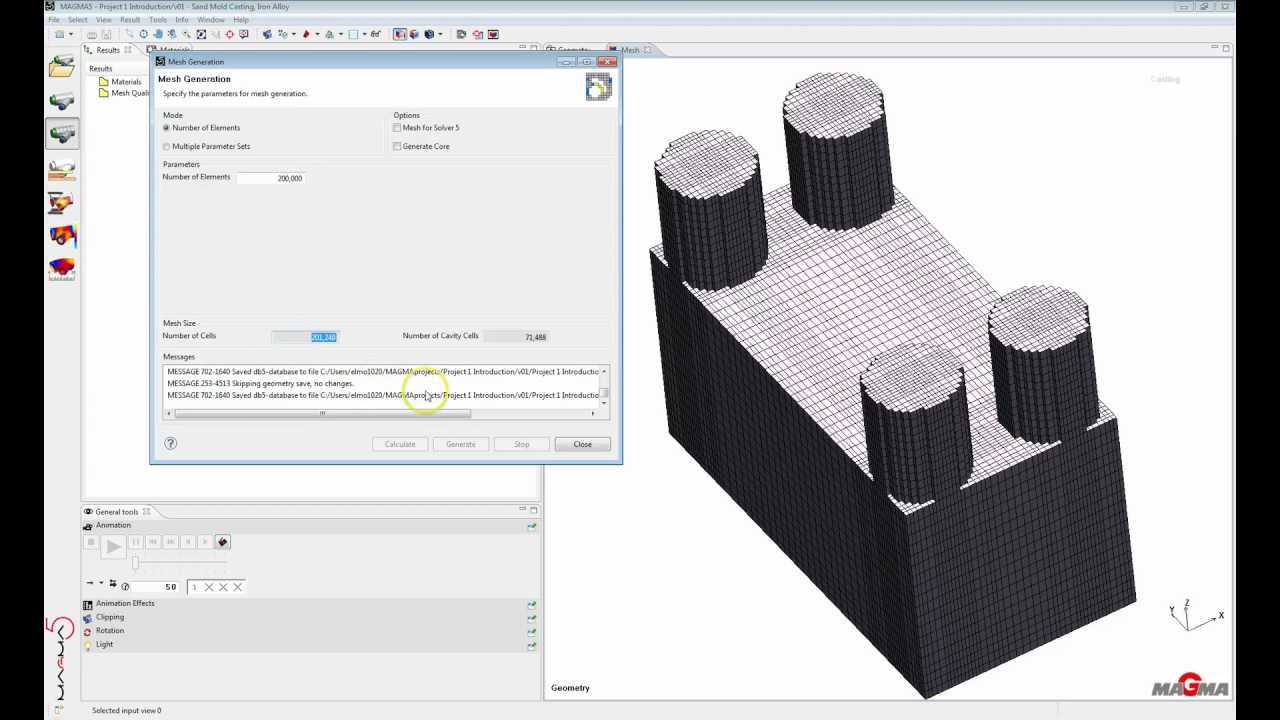
Task: Click the Clipping cube icon in General tools
Action: (88, 618)
